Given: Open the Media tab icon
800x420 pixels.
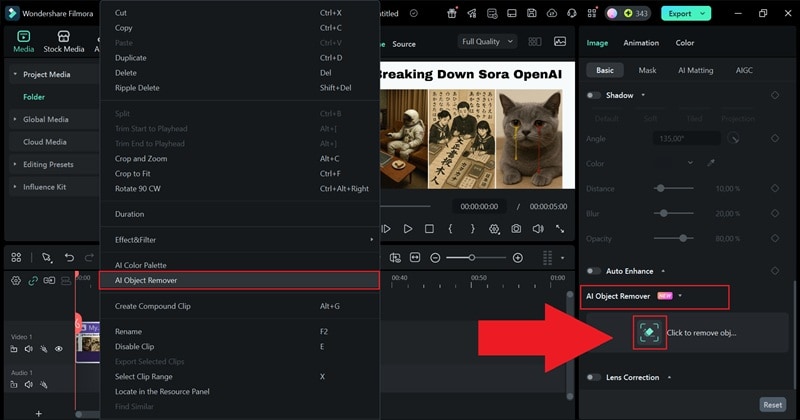Looking at the screenshot, I should pyautogui.click(x=23, y=36).
